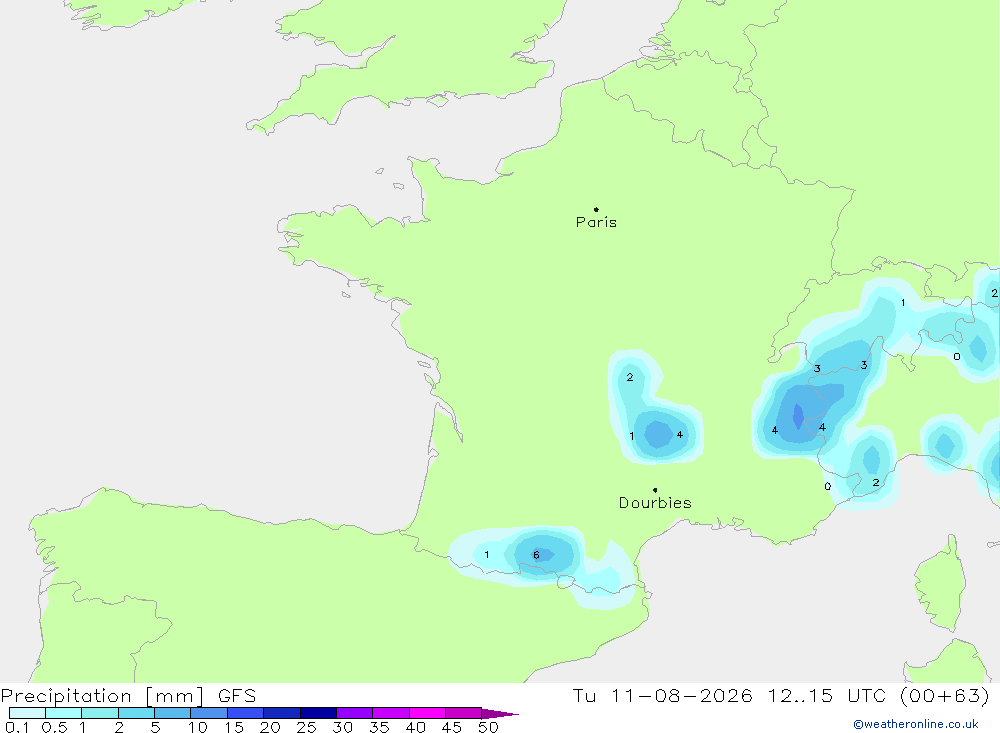1000x733 pixels.
Task: Pick the 0.5–1 mm legend swatch
Action: pyautogui.click(x=63, y=713)
